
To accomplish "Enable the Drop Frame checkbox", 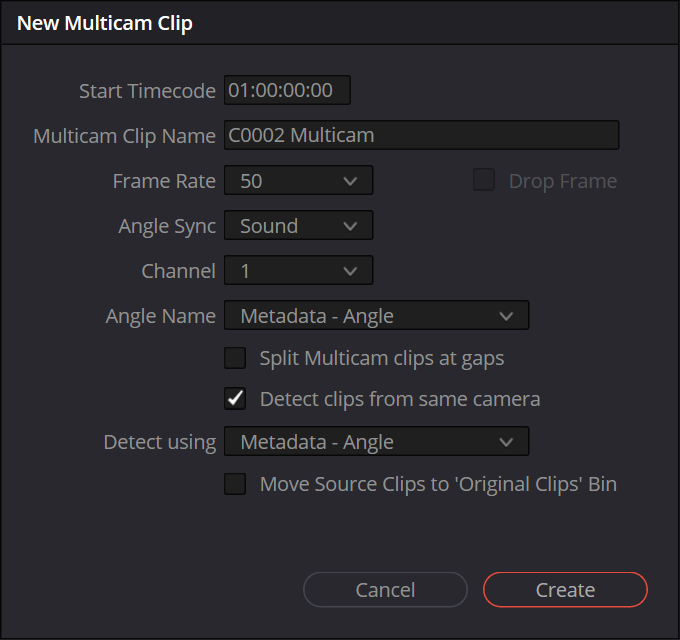I will click(484, 181).
